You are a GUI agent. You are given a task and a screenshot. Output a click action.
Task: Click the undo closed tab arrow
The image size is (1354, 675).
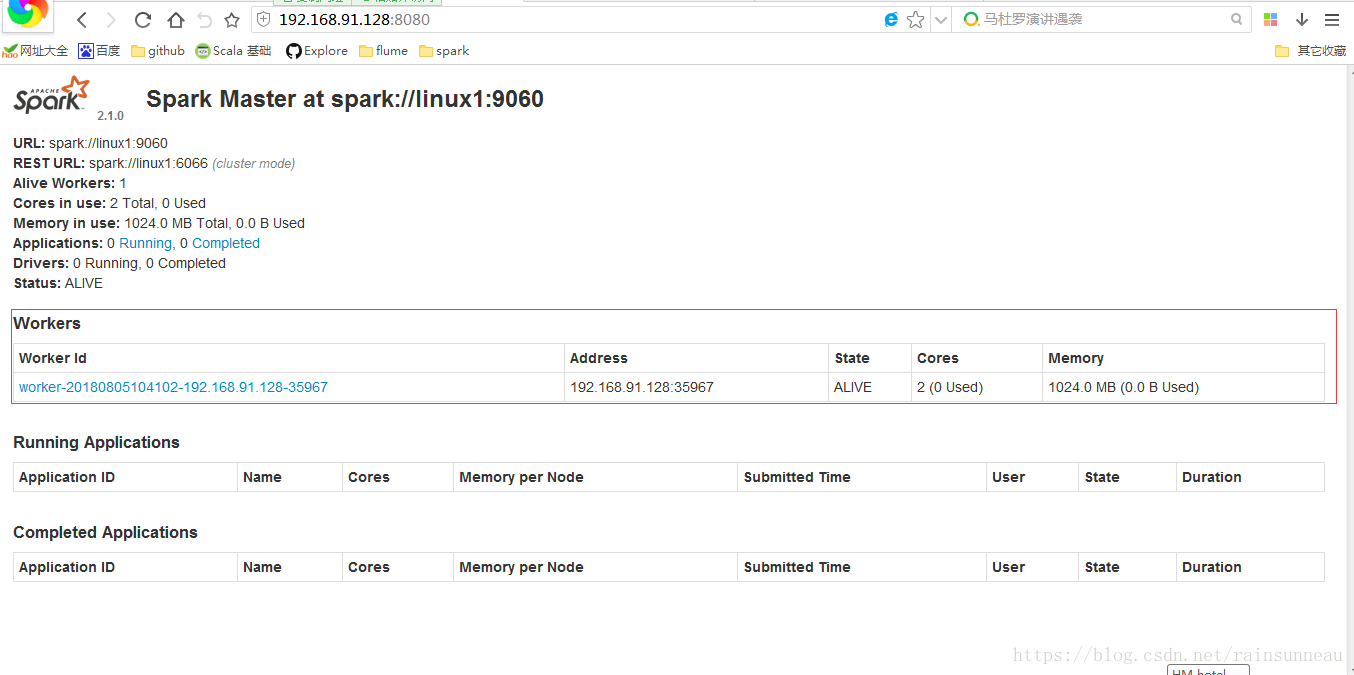204,20
